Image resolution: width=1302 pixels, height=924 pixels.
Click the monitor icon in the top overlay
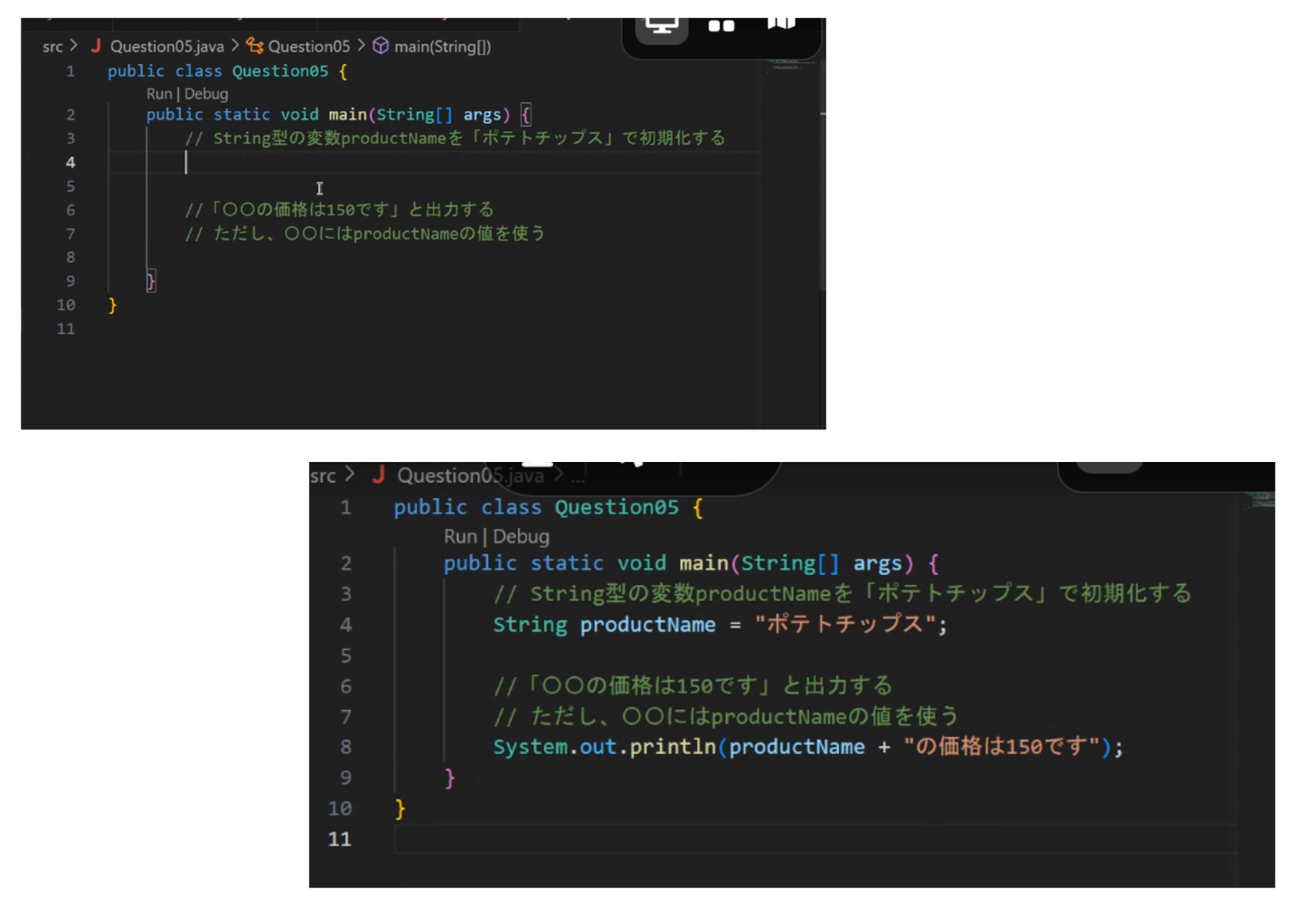(661, 27)
